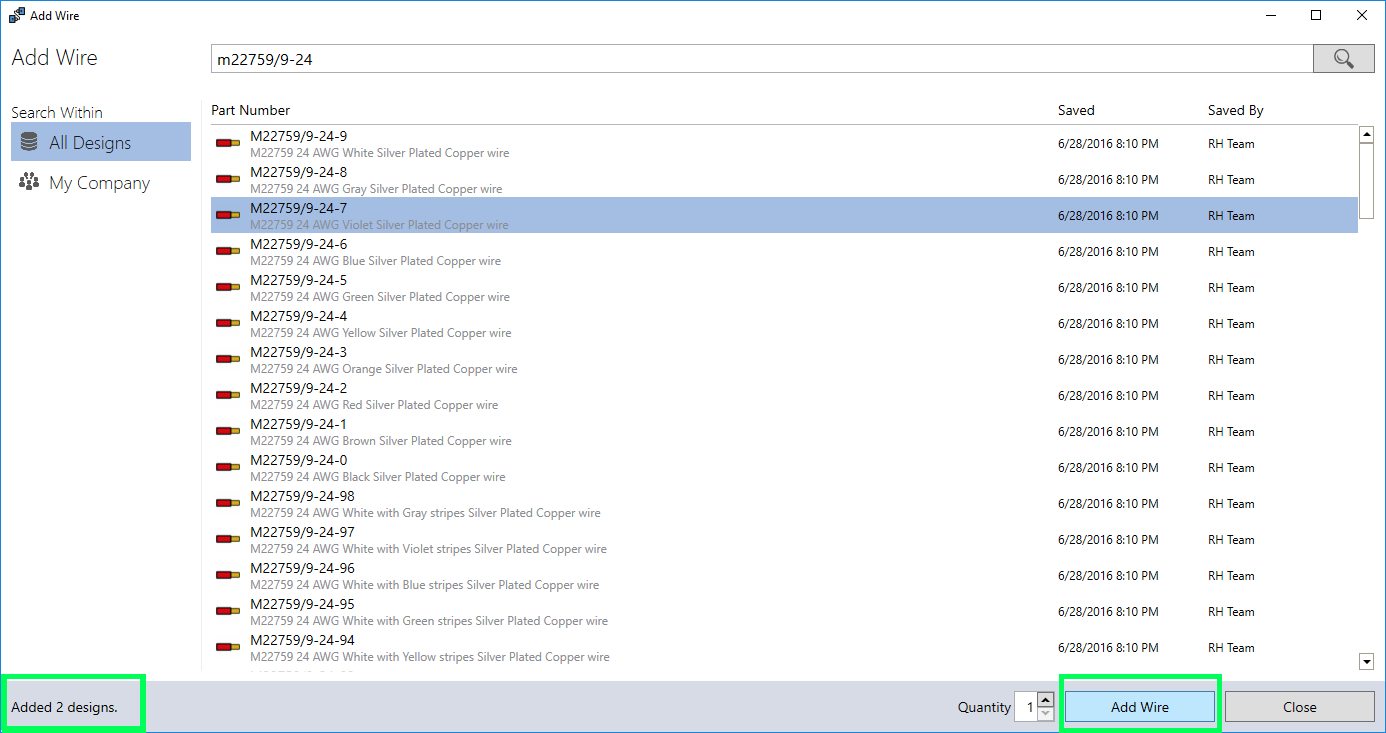Screen dimensions: 1386x733
Task: Select part M22759/9-24-98
Action: [x=784, y=504]
